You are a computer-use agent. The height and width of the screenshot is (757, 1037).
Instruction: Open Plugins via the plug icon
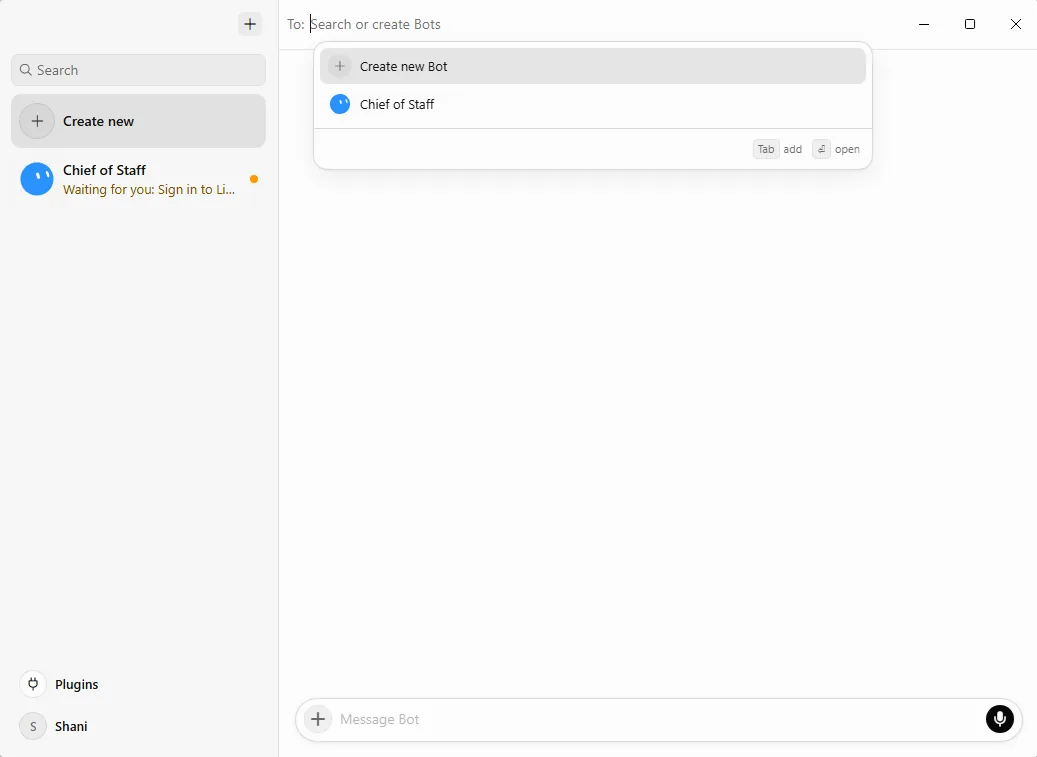pyautogui.click(x=33, y=684)
